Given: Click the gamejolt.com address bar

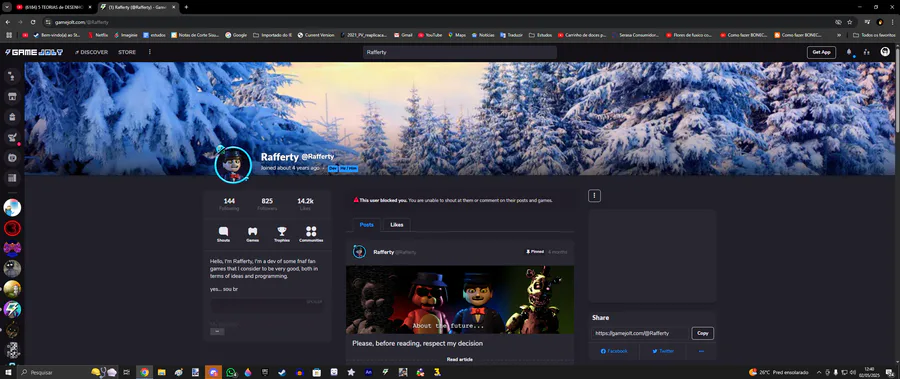Looking at the screenshot, I should click(x=436, y=22).
